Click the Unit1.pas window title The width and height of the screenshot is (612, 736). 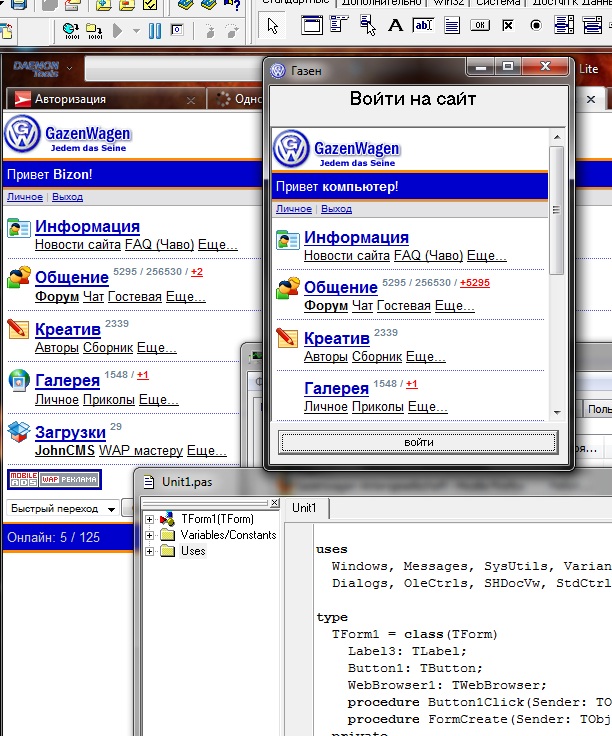click(x=187, y=482)
